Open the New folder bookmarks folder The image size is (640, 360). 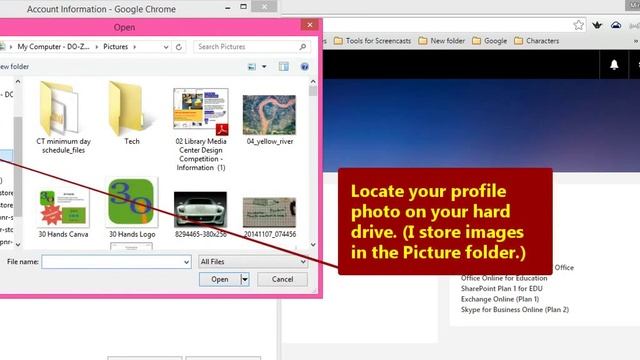pos(442,41)
